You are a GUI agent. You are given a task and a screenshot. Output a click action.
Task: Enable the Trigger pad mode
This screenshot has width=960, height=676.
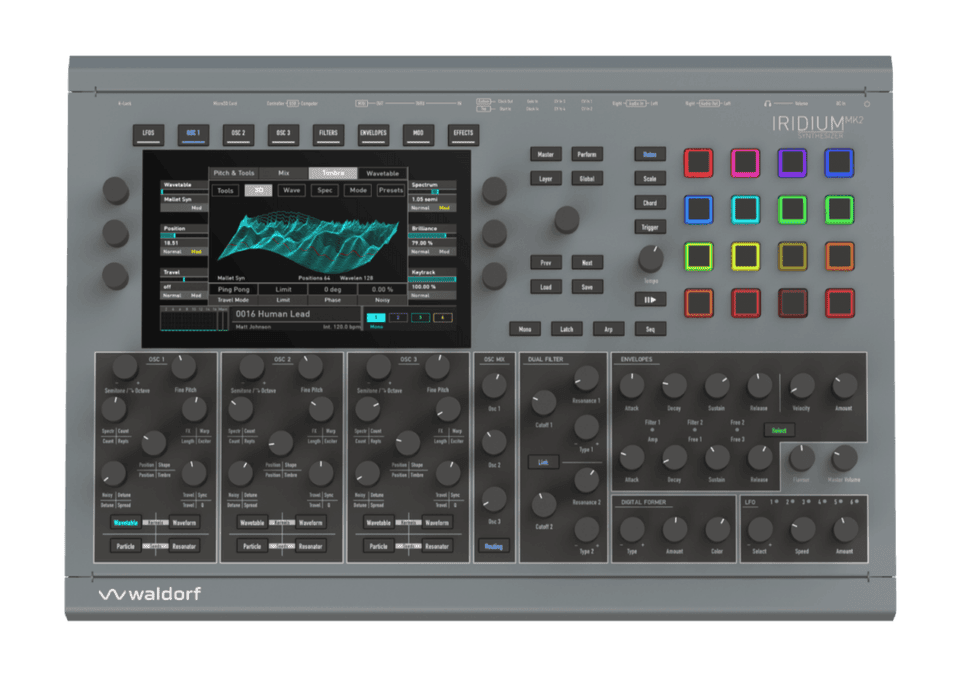650,227
